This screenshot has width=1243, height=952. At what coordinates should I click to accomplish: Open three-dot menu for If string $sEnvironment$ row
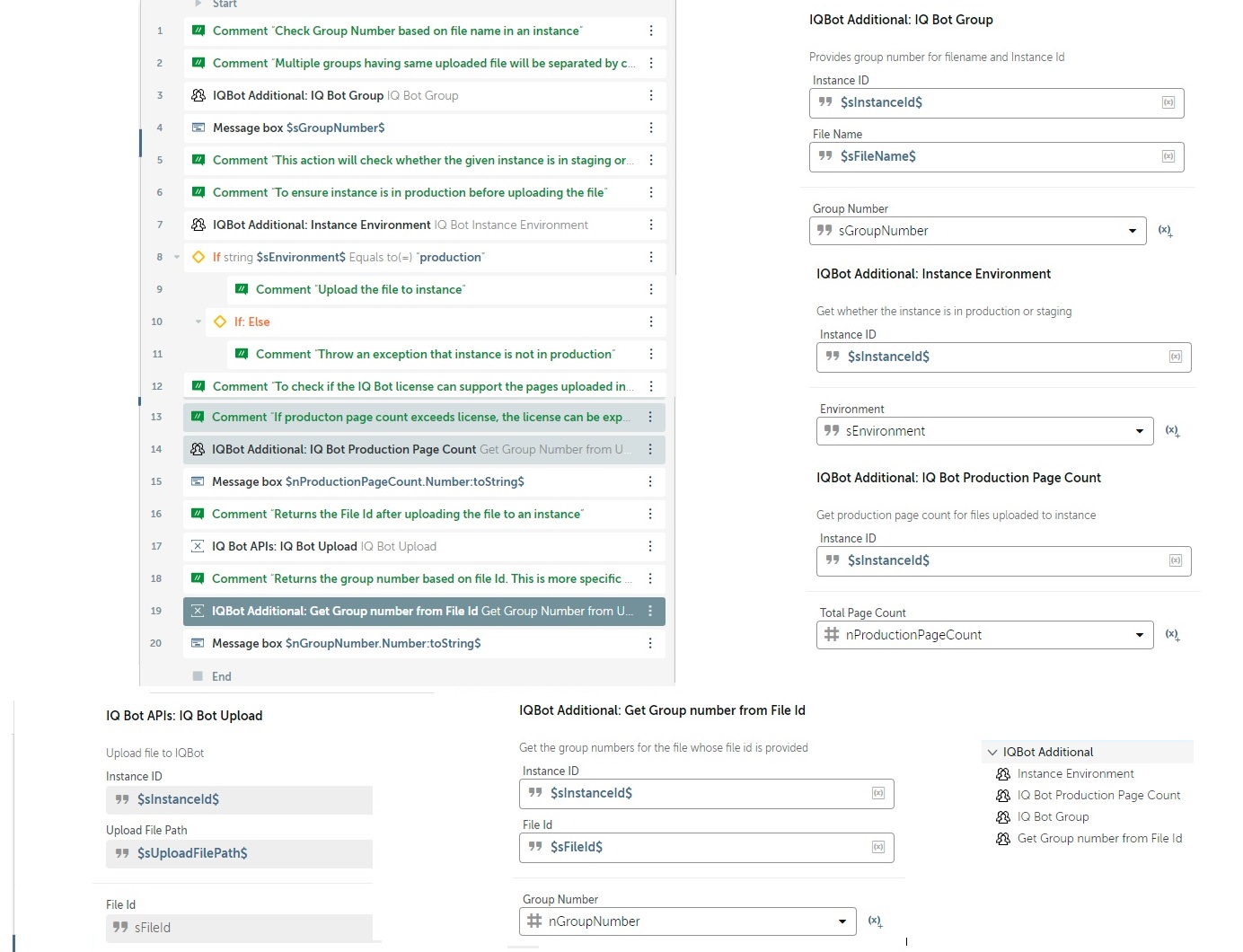pyautogui.click(x=651, y=257)
